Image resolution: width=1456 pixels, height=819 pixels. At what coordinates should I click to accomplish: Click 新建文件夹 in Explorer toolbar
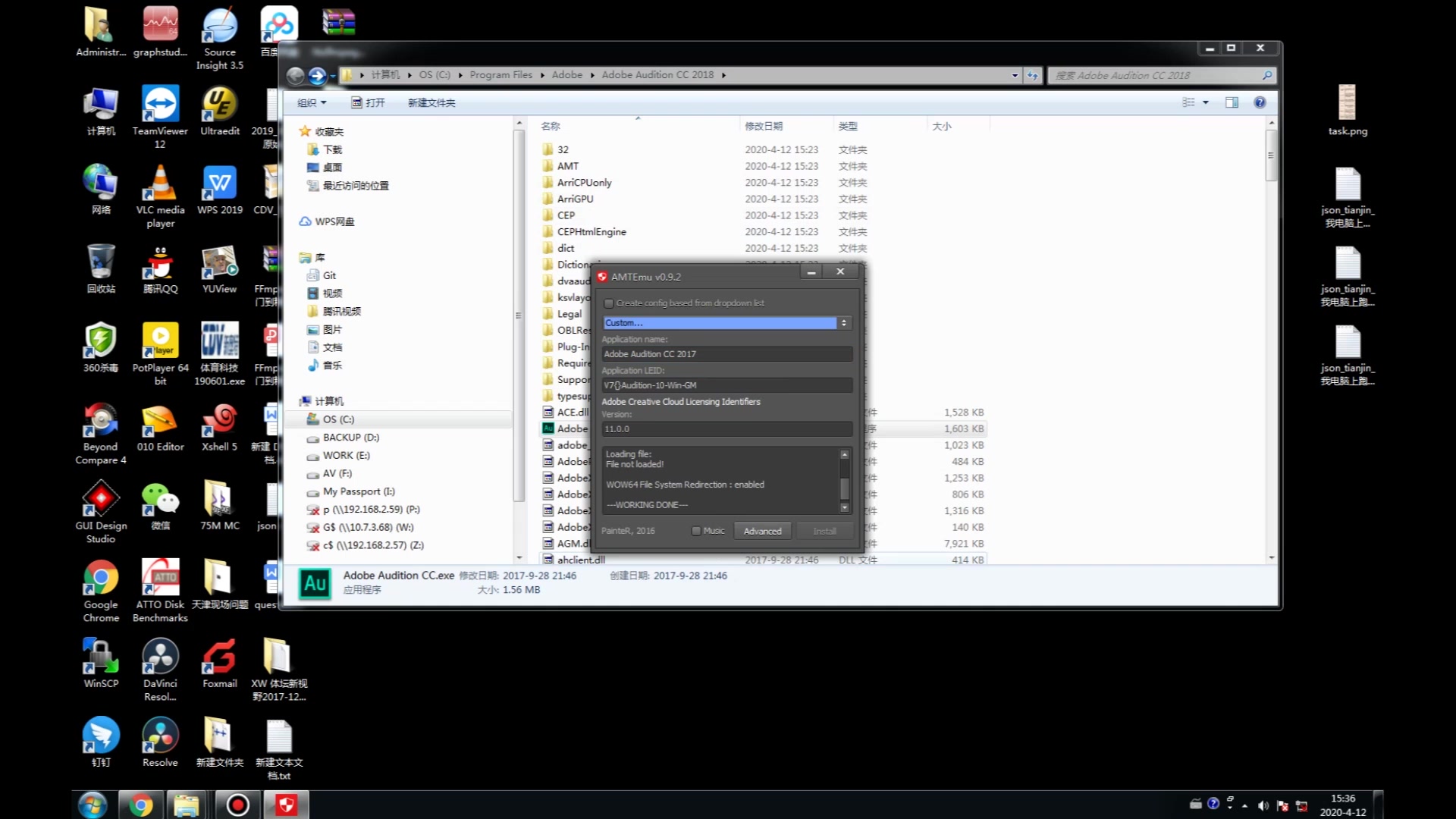(x=431, y=102)
